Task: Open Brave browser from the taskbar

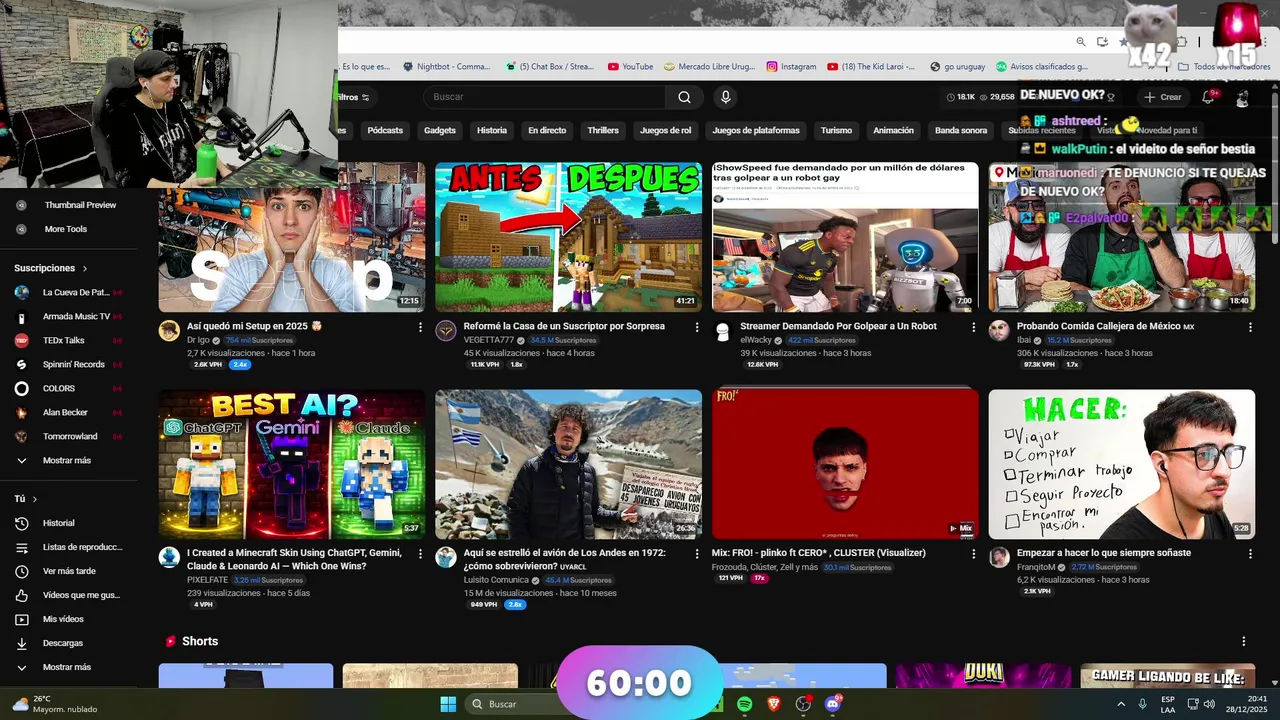Action: [x=774, y=704]
